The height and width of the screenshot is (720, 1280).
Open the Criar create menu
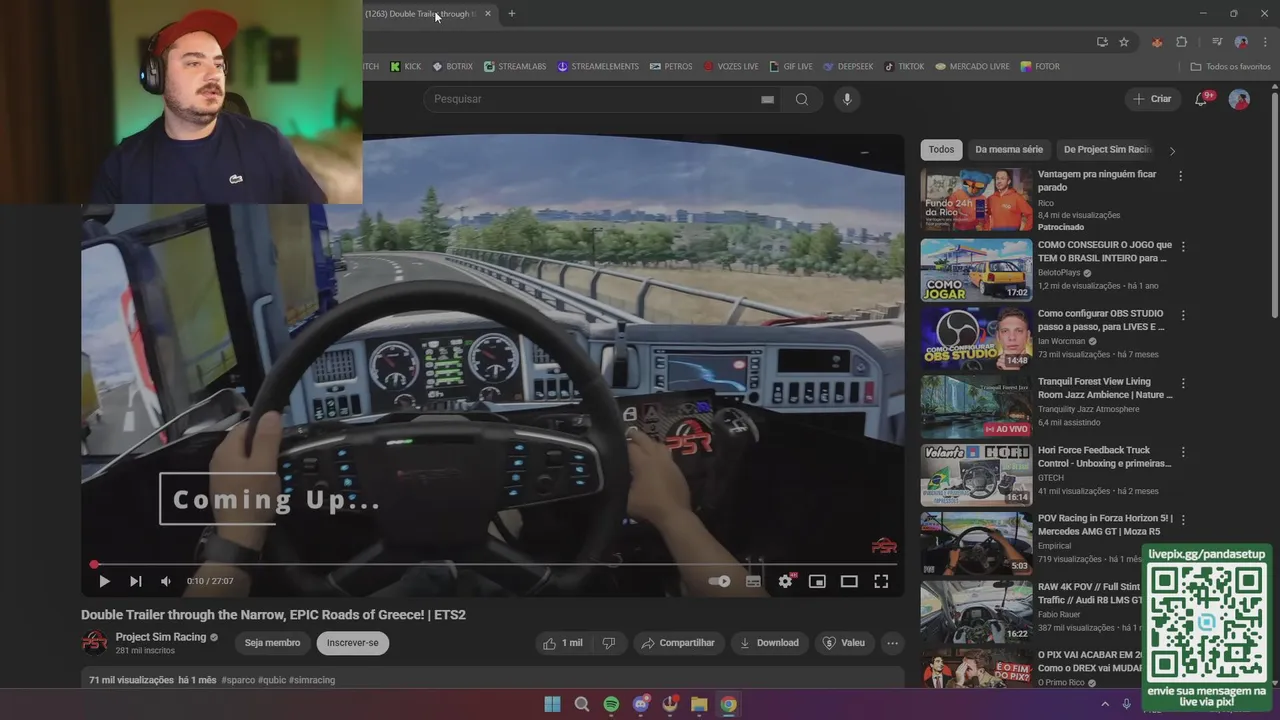(x=1152, y=99)
